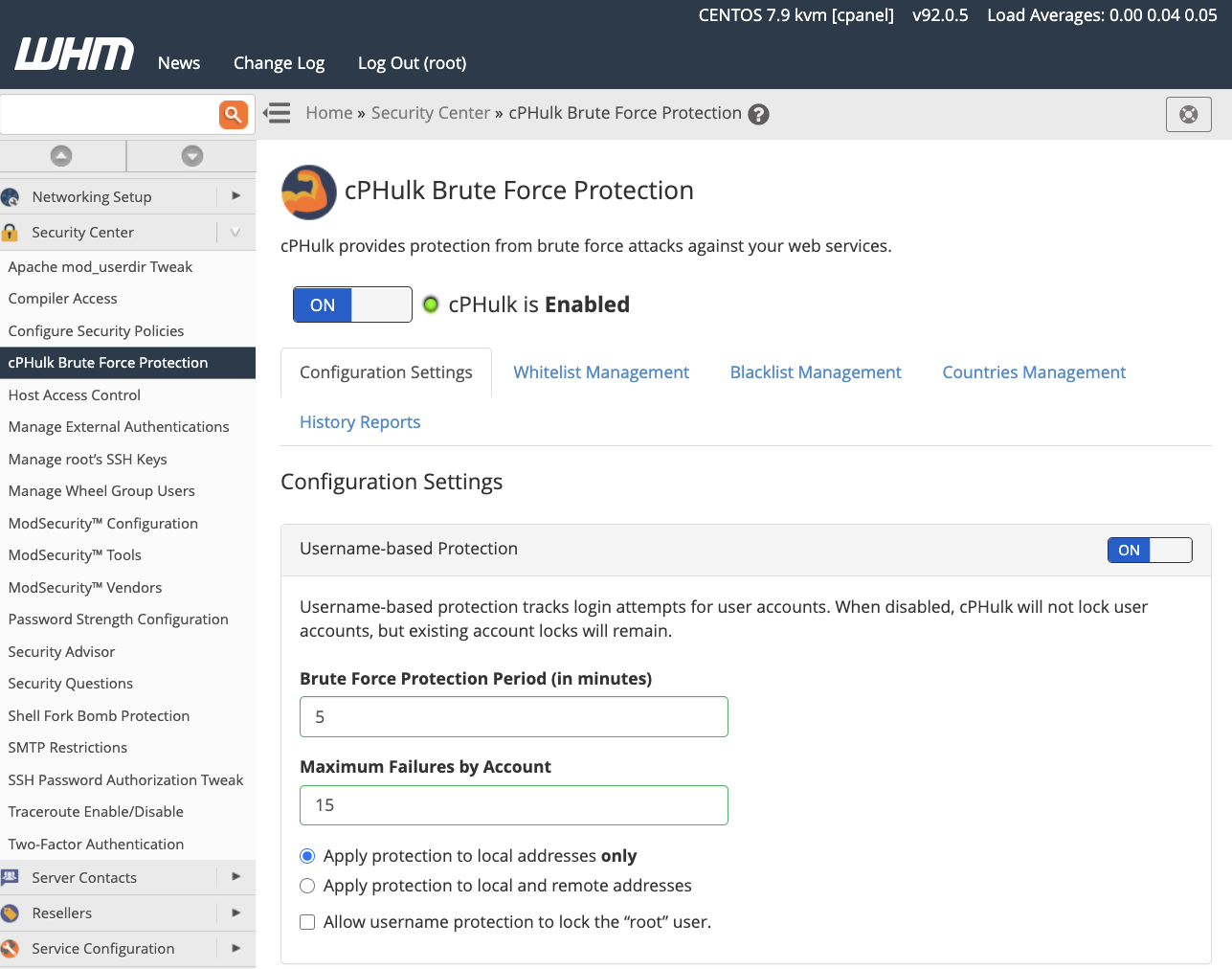1232x969 pixels.
Task: Open cPHulk help via the question mark icon
Action: (758, 113)
